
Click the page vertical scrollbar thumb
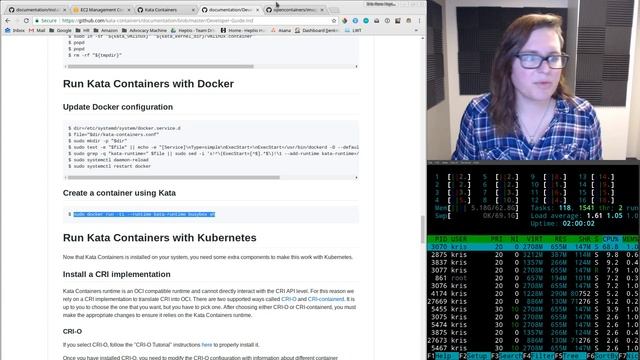tap(422, 229)
